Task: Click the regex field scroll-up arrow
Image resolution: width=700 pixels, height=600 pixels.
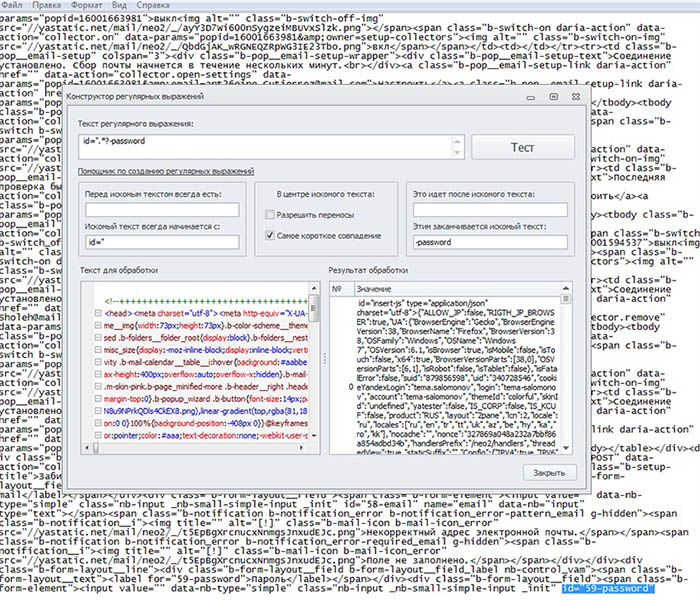Action: pyautogui.click(x=457, y=142)
